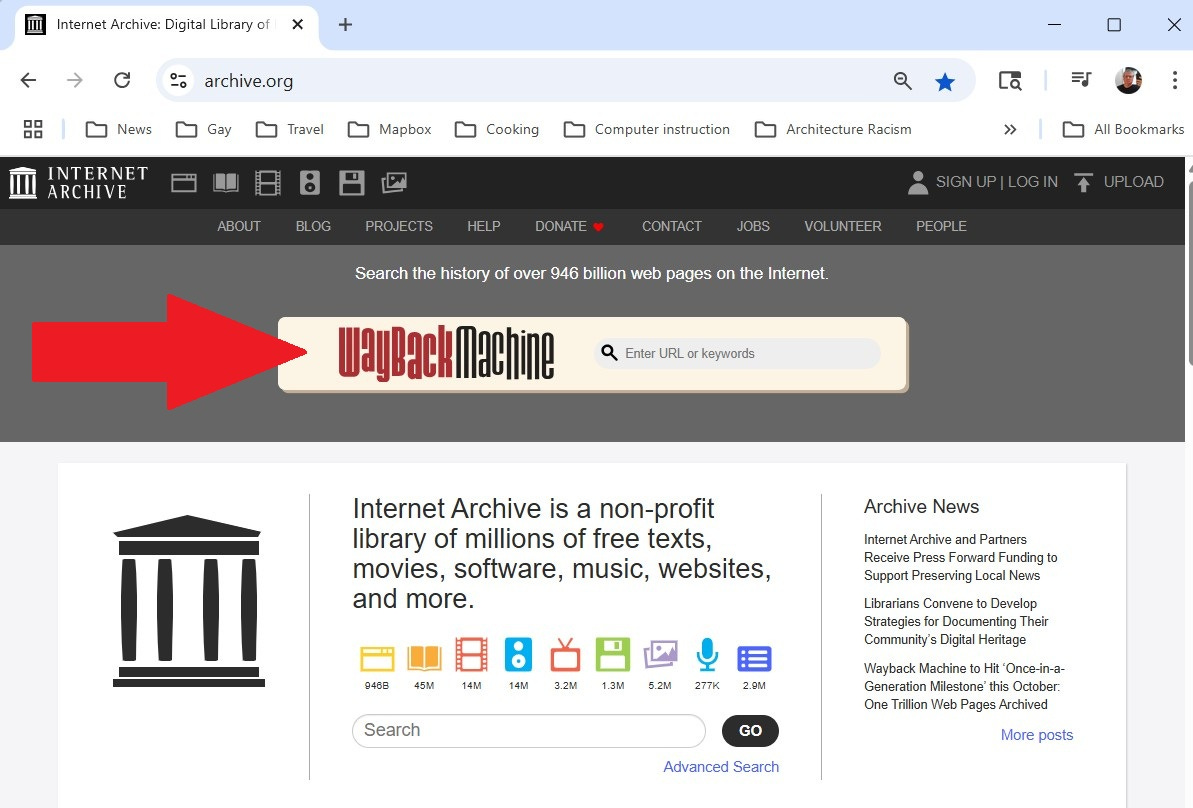The height and width of the screenshot is (808, 1193).
Task: Open a new browser tab with the plus button
Action: click(x=345, y=24)
